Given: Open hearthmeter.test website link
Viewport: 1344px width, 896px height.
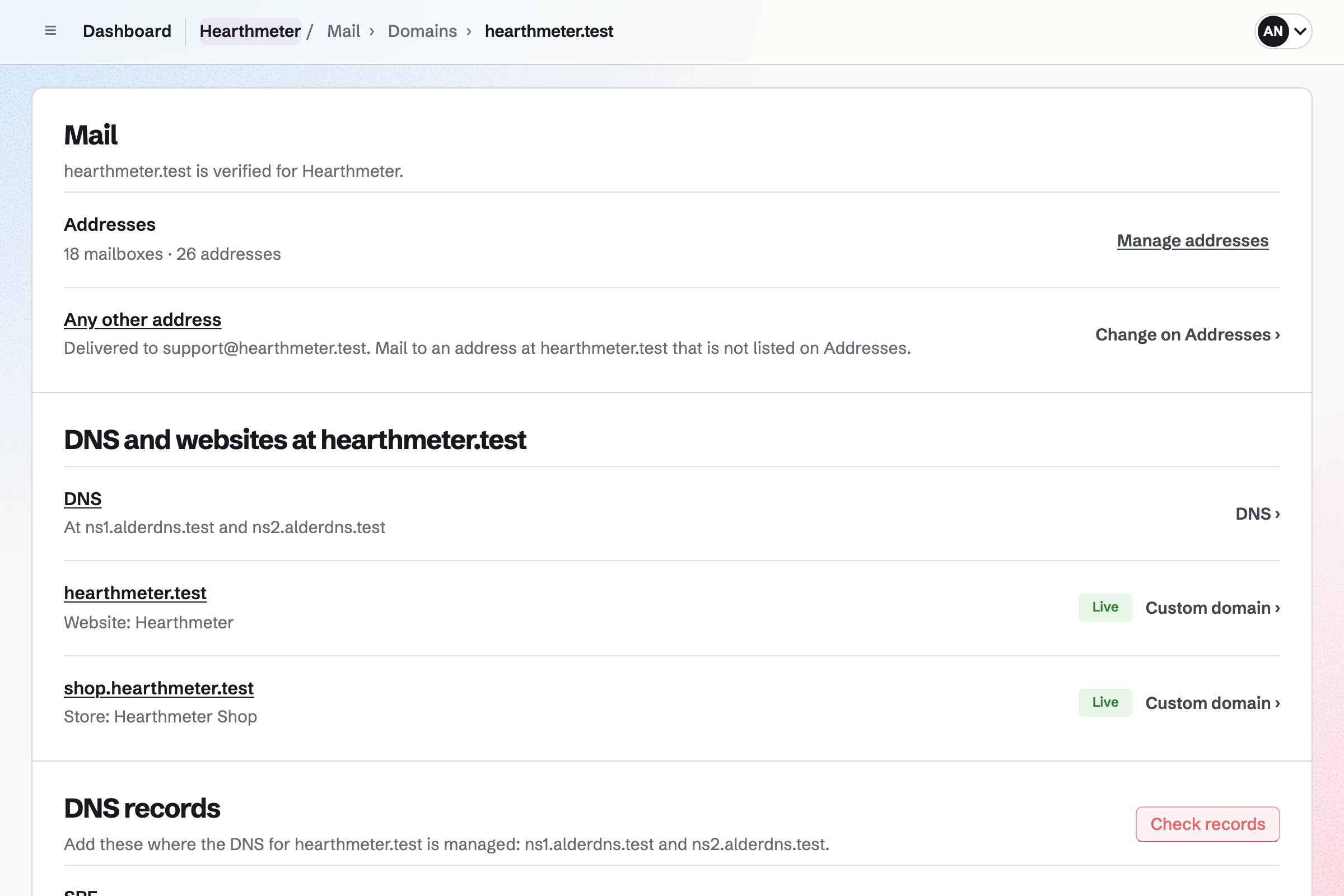Looking at the screenshot, I should 135,593.
